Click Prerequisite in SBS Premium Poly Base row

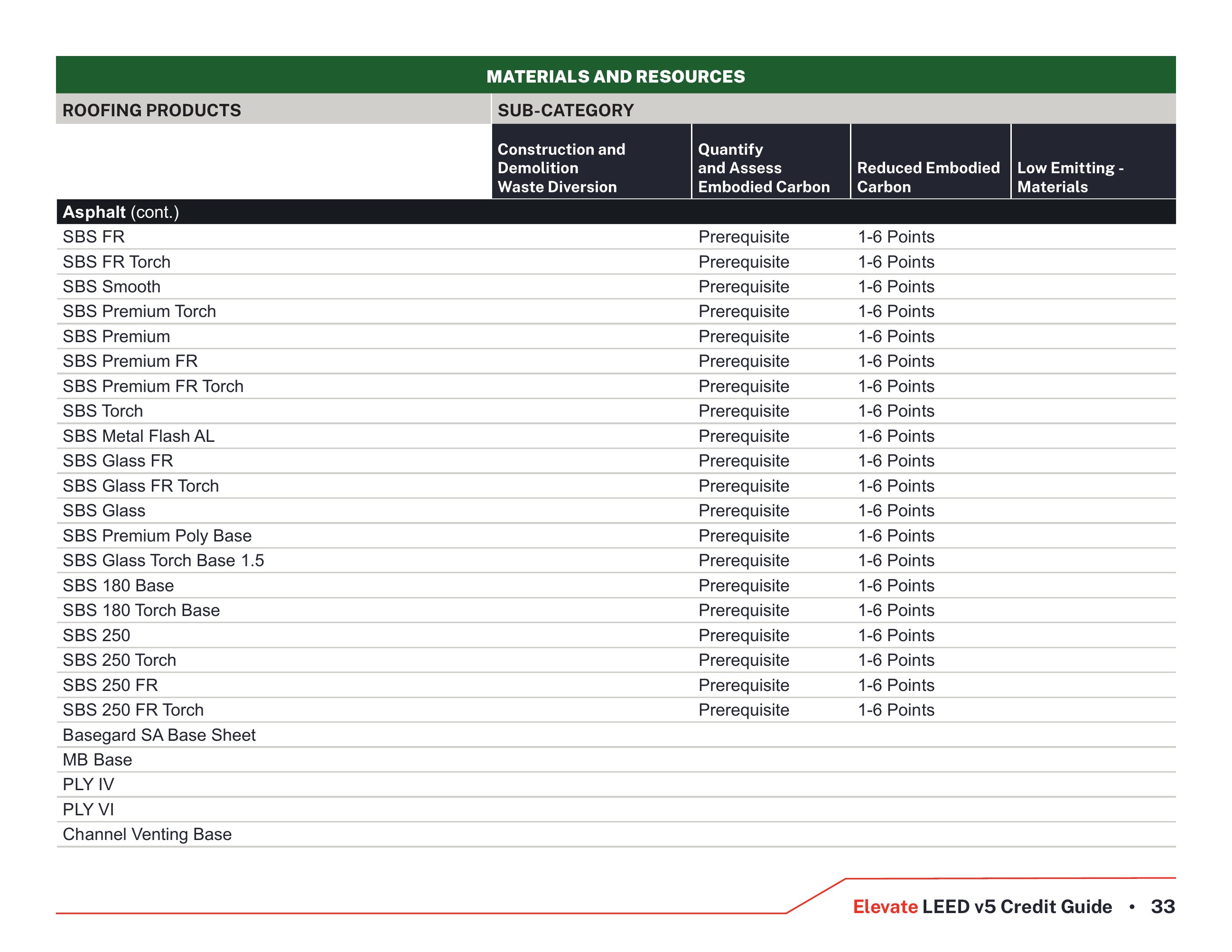click(744, 536)
